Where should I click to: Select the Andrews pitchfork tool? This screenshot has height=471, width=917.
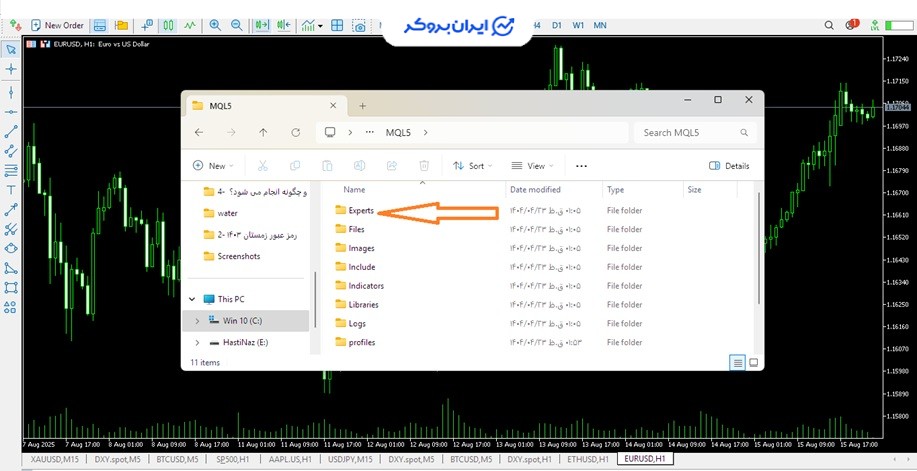tap(11, 229)
